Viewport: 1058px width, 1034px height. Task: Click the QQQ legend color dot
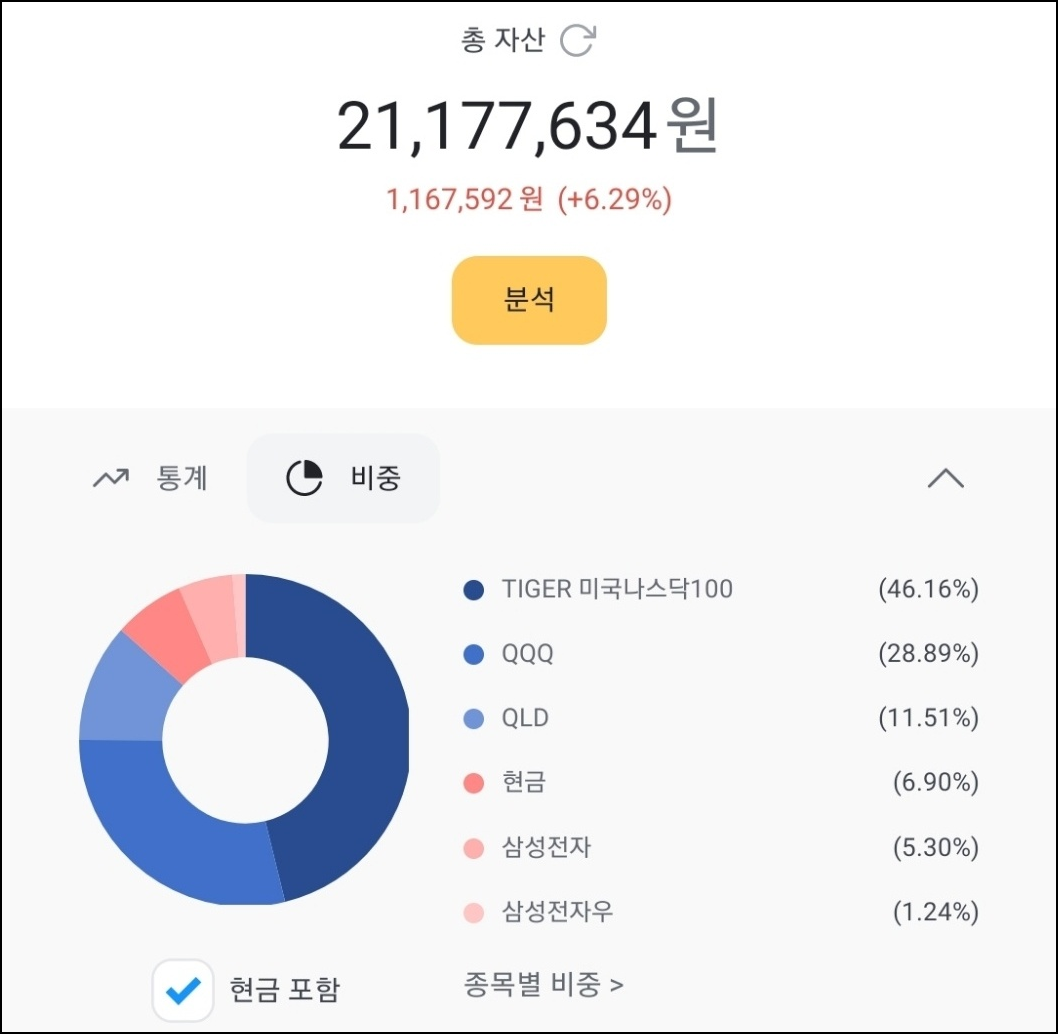pyautogui.click(x=474, y=654)
